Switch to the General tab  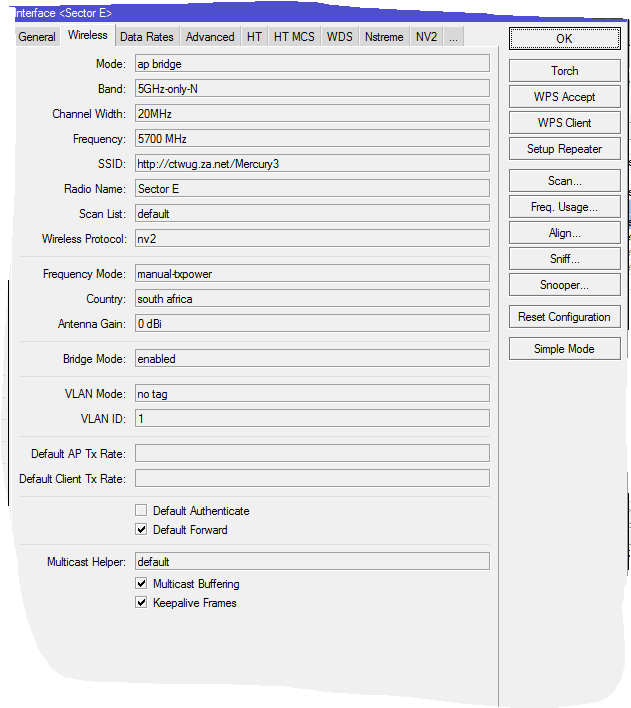pos(37,37)
